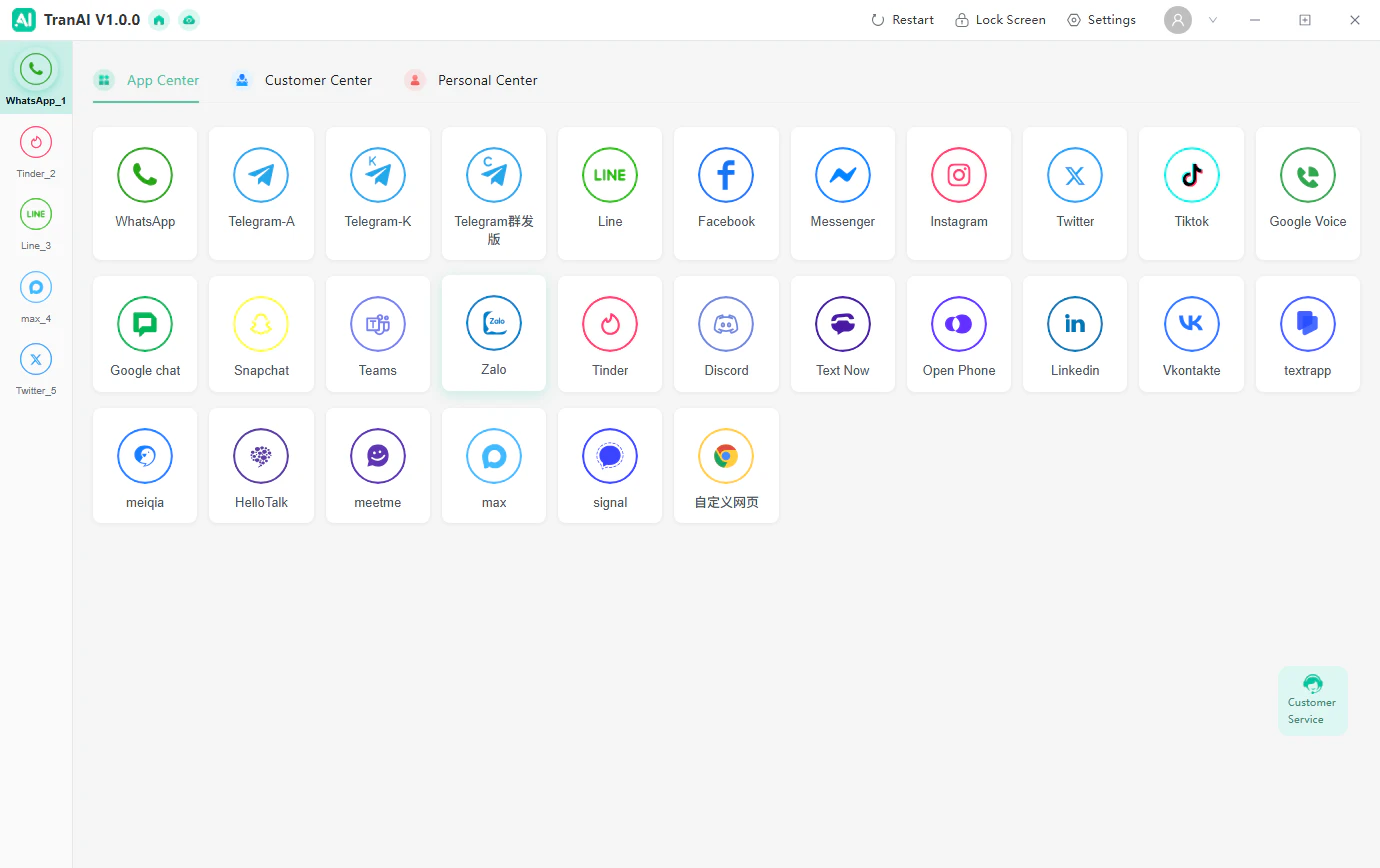Click the user avatar icon
This screenshot has height=868, width=1380.
coord(1178,20)
